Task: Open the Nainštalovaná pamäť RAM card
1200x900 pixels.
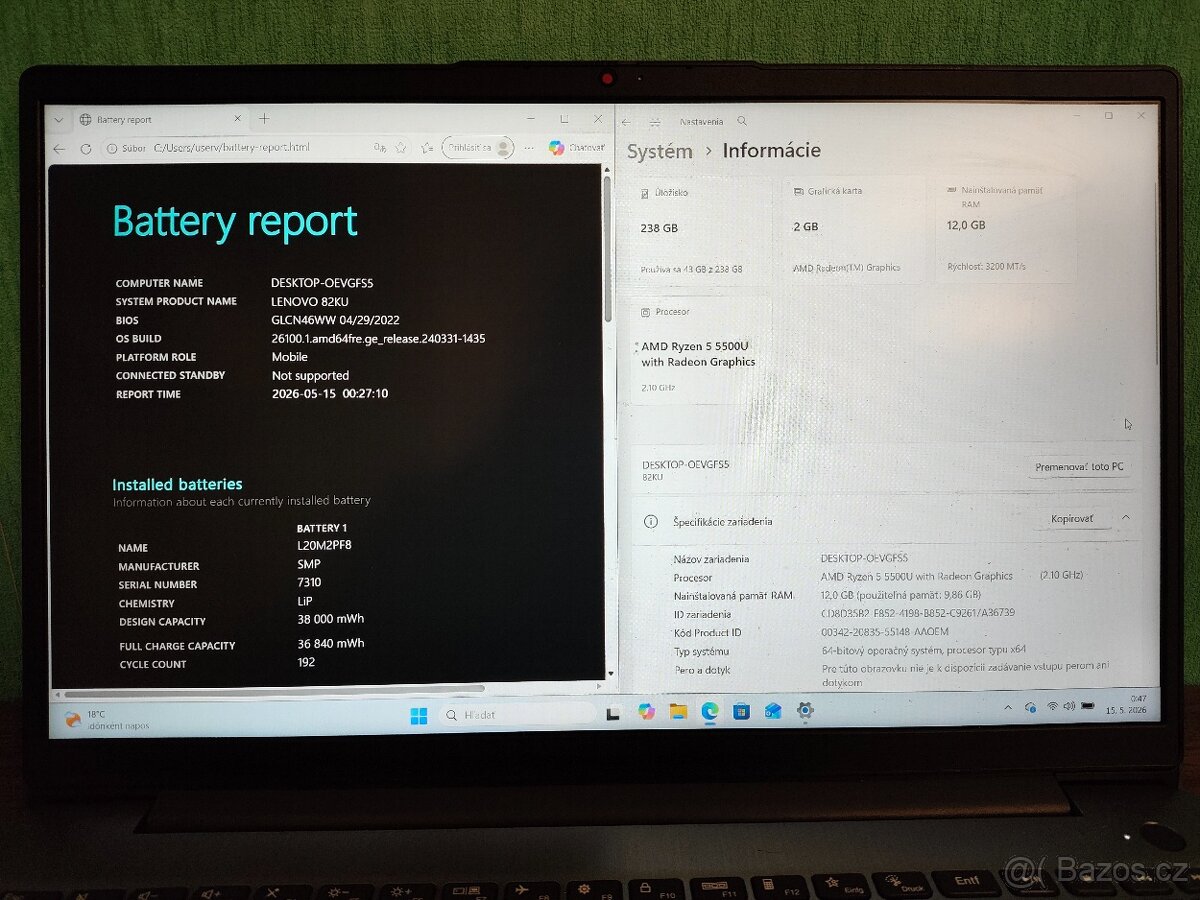Action: [x=1008, y=231]
